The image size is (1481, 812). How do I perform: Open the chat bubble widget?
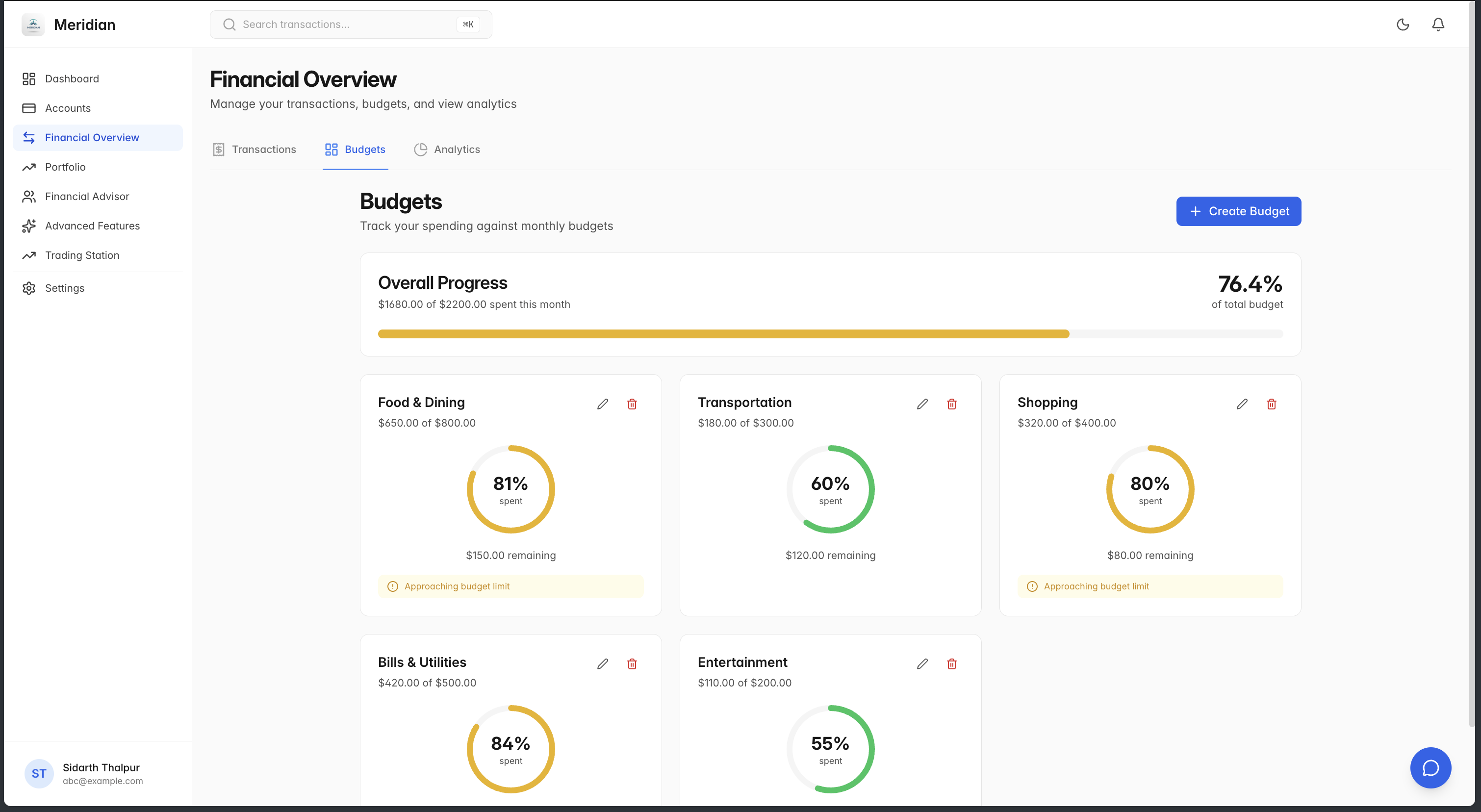point(1430,767)
